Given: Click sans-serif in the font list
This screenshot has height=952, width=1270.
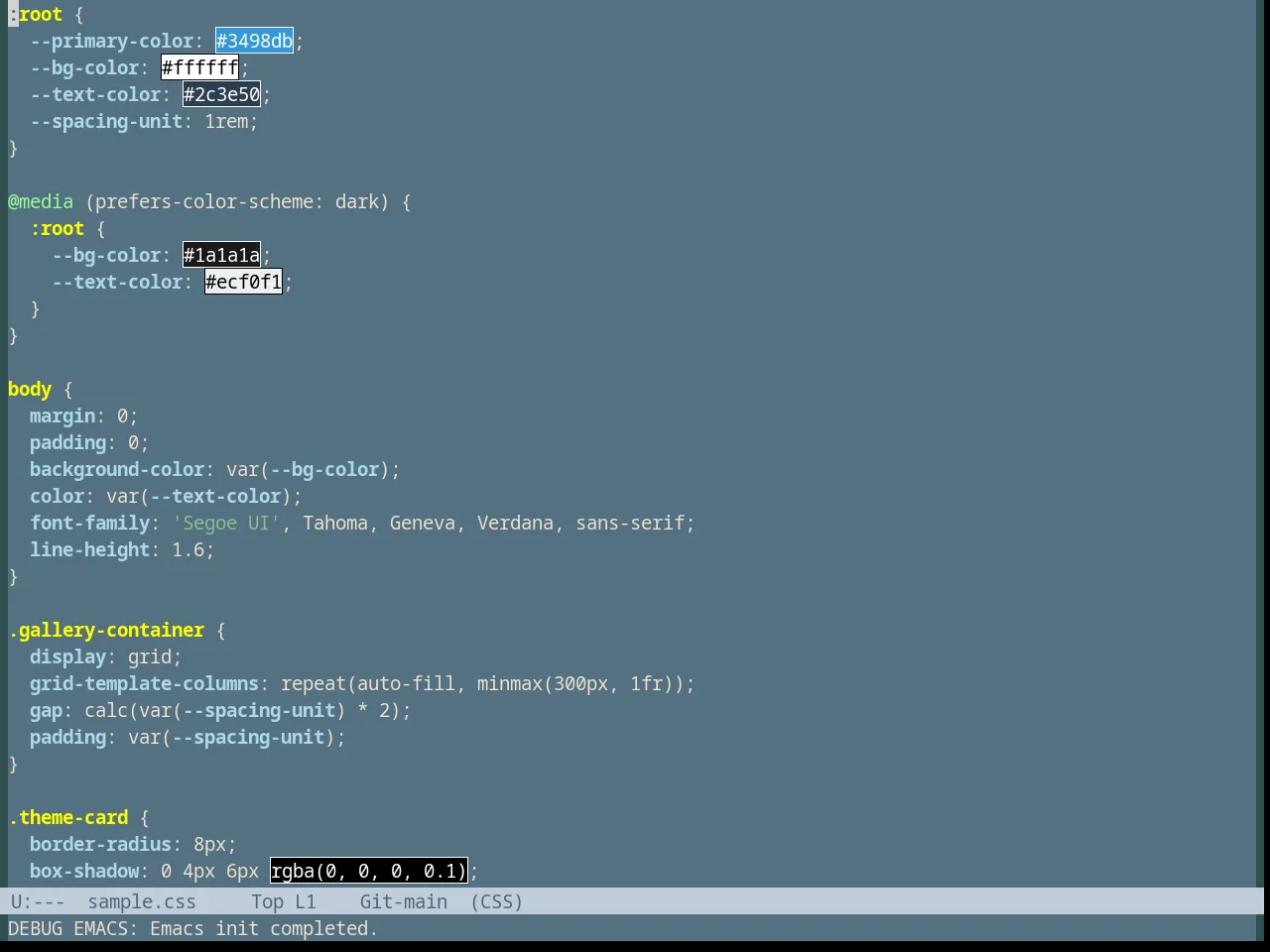Looking at the screenshot, I should [630, 523].
